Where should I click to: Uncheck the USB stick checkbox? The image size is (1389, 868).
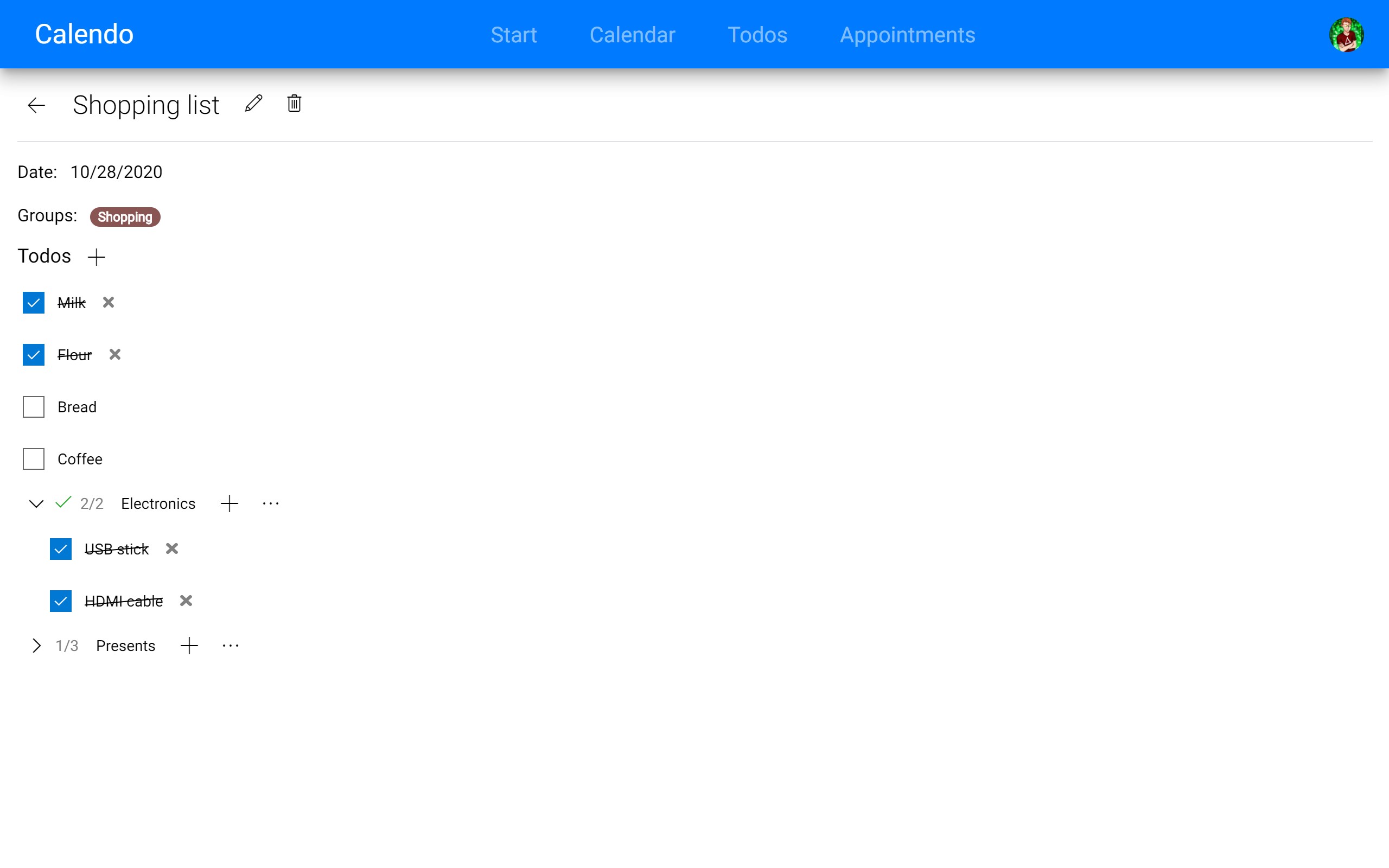coord(60,549)
